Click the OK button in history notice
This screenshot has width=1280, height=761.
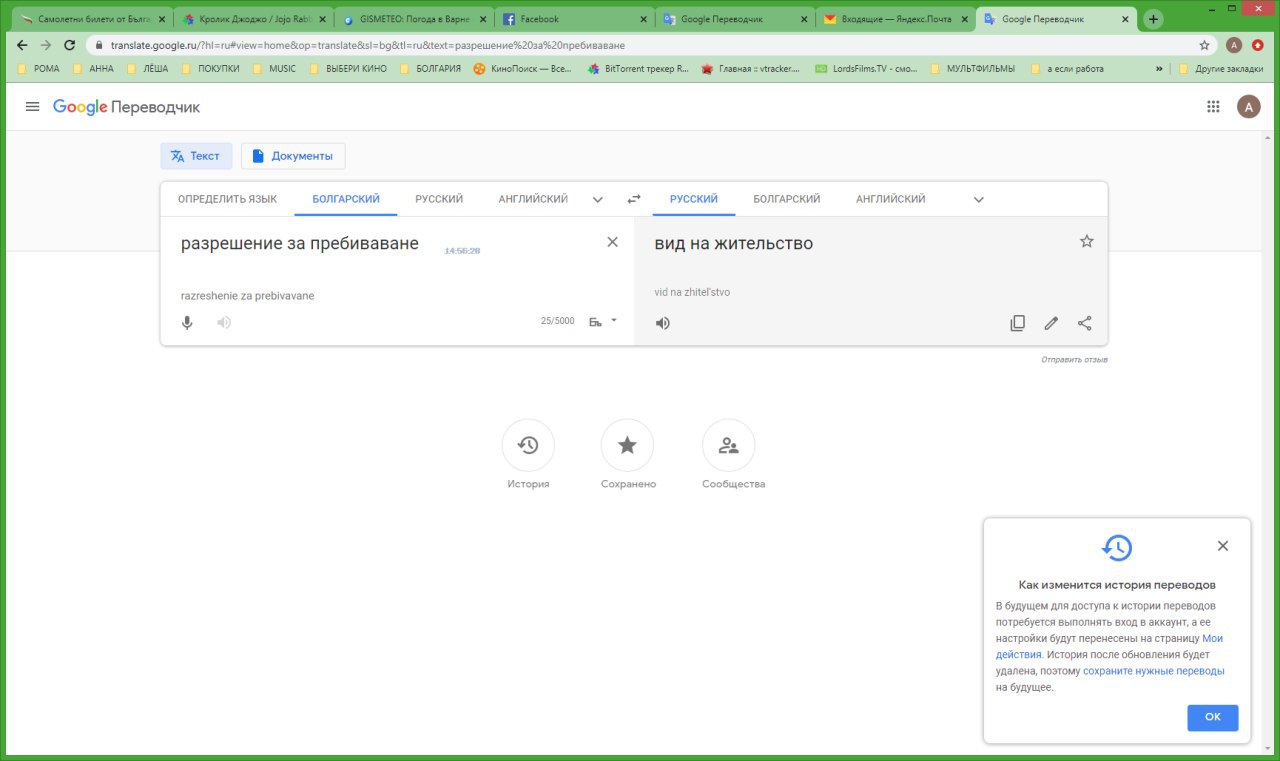pos(1213,717)
